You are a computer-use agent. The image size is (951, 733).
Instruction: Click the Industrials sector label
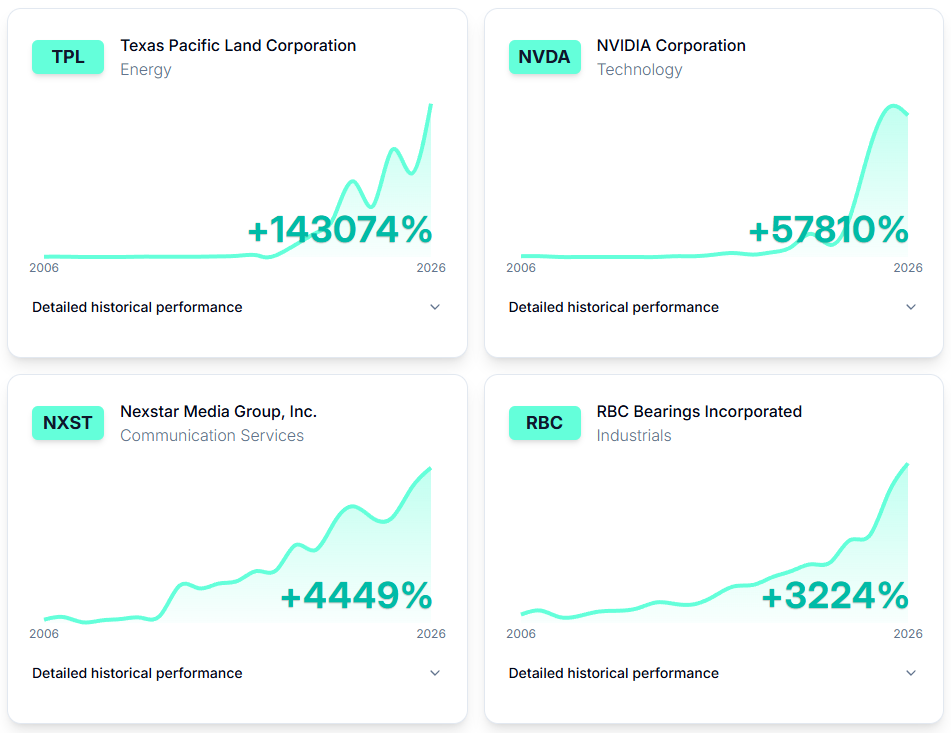[634, 435]
